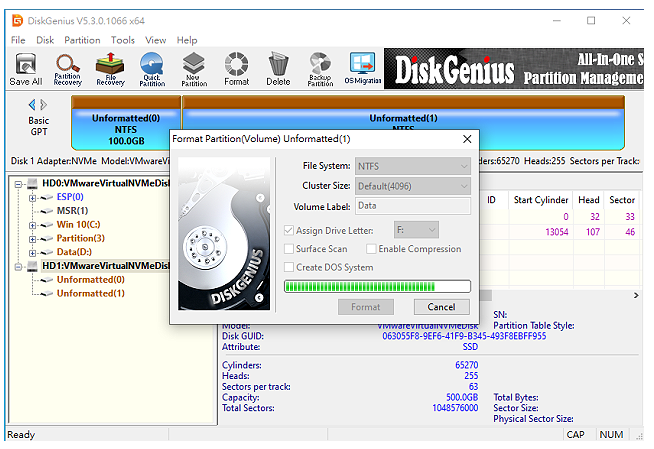Click the CAP indicator in status bar
This screenshot has width=654, height=449.
point(576,434)
